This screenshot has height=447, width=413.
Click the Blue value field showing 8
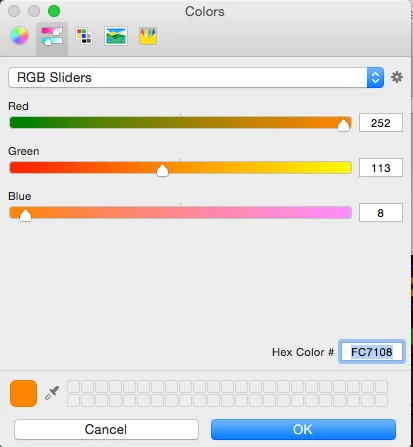tap(381, 213)
